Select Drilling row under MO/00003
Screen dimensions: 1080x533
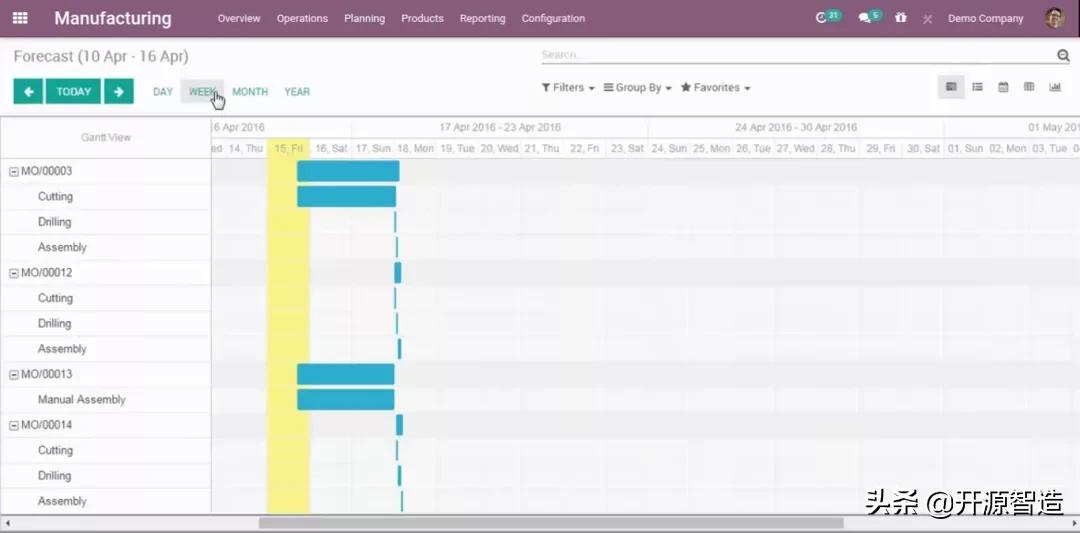pos(54,222)
